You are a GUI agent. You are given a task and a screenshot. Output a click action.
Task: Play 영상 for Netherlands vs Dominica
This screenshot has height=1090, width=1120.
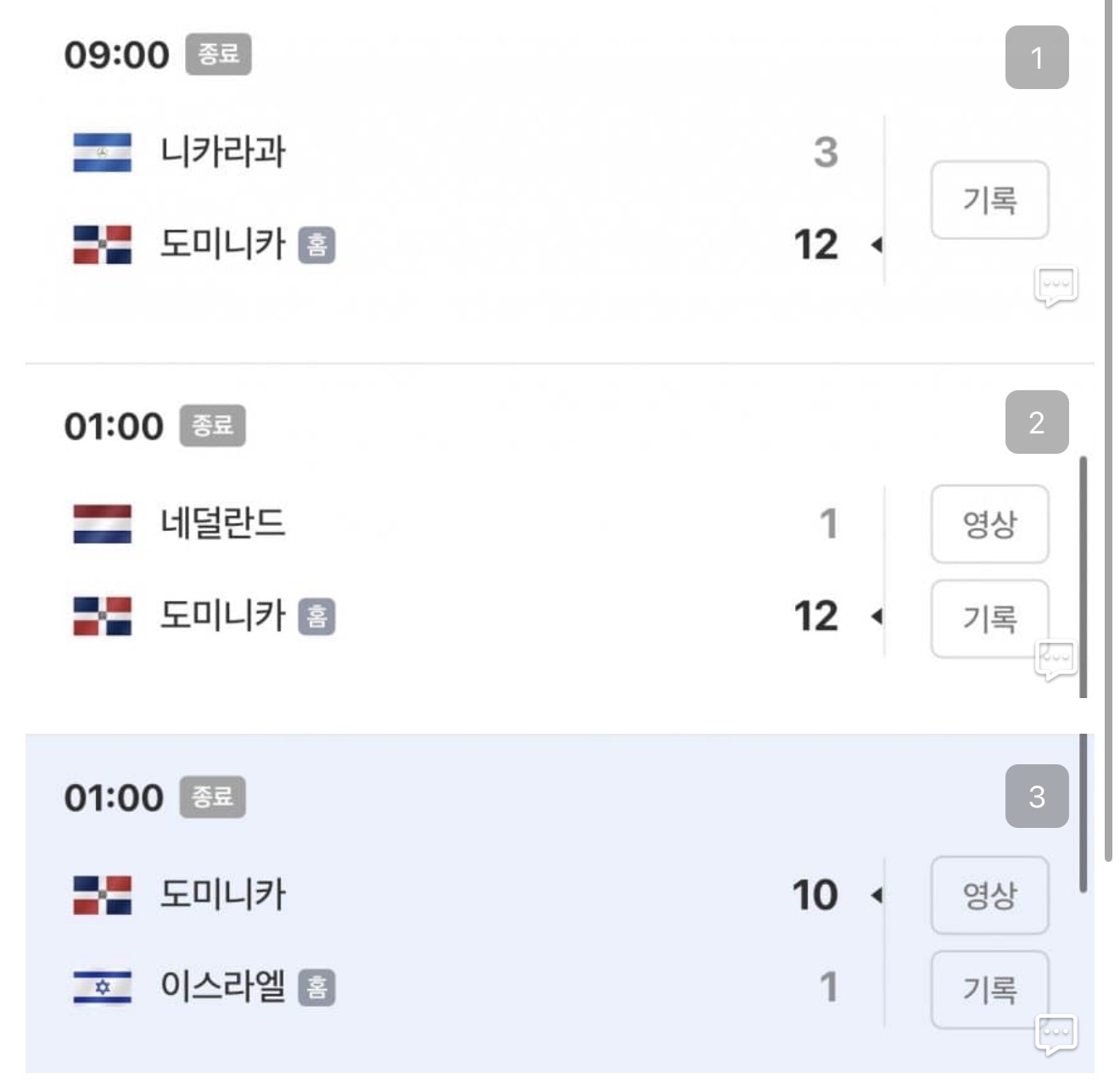(x=989, y=523)
